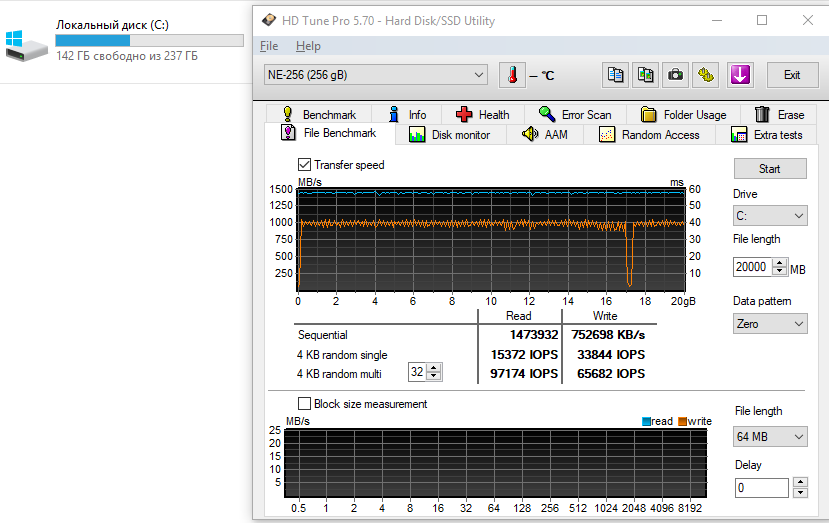Click the 65682 IOPS write value
Screen dimensions: 829x523
[x=611, y=373]
